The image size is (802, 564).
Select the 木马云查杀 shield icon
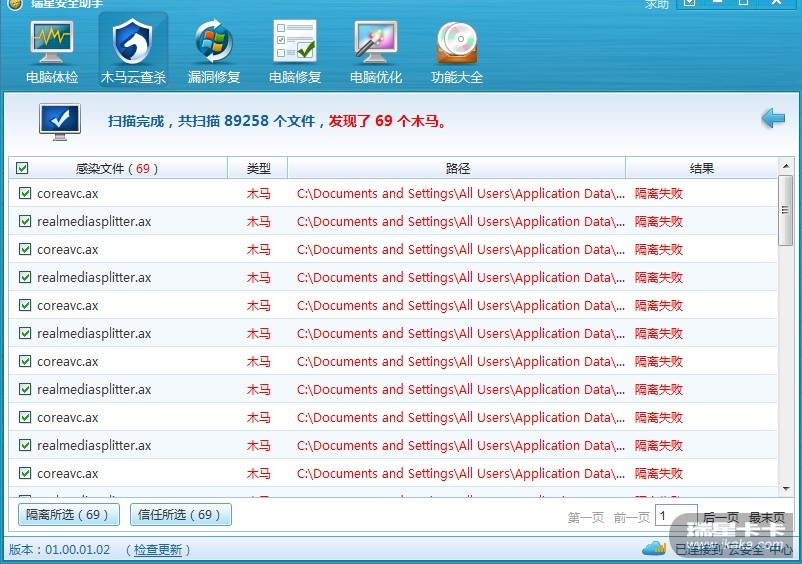tap(133, 42)
